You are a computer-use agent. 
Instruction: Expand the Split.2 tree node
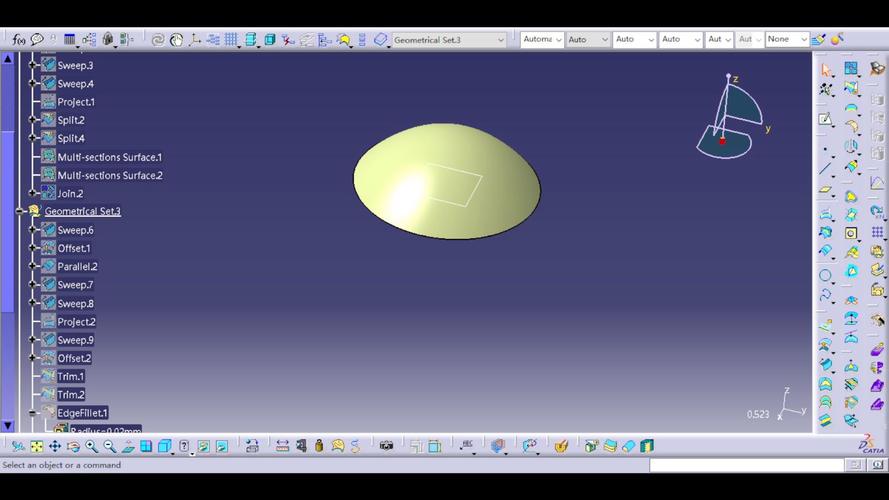(x=32, y=120)
